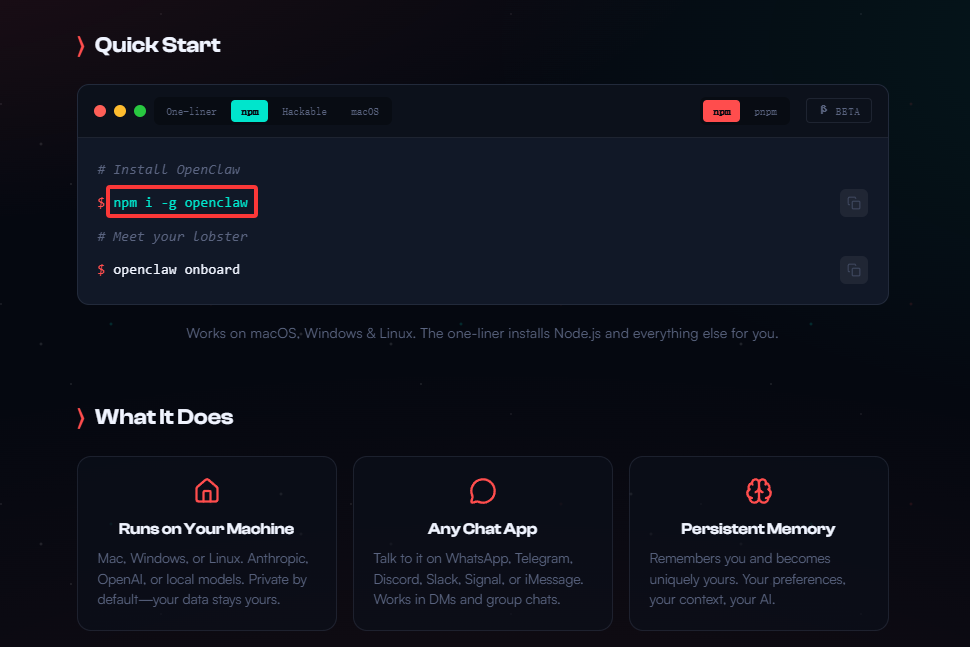The image size is (970, 647).
Task: Enable the BETA channel button
Action: [x=838, y=111]
